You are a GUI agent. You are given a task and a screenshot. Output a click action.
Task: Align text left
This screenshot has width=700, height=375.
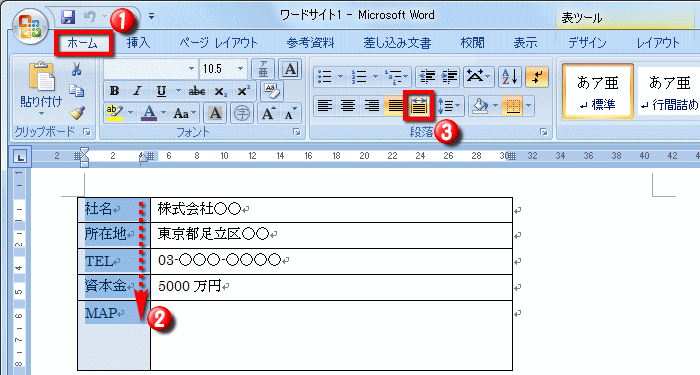(325, 106)
